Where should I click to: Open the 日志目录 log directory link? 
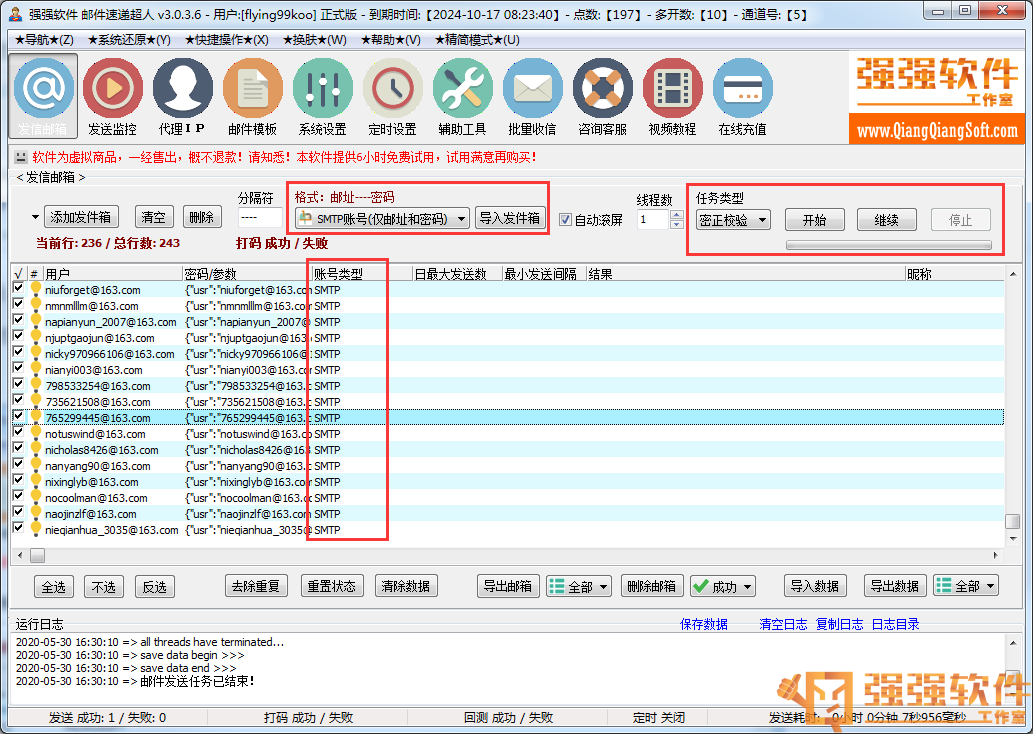pyautogui.click(x=895, y=624)
